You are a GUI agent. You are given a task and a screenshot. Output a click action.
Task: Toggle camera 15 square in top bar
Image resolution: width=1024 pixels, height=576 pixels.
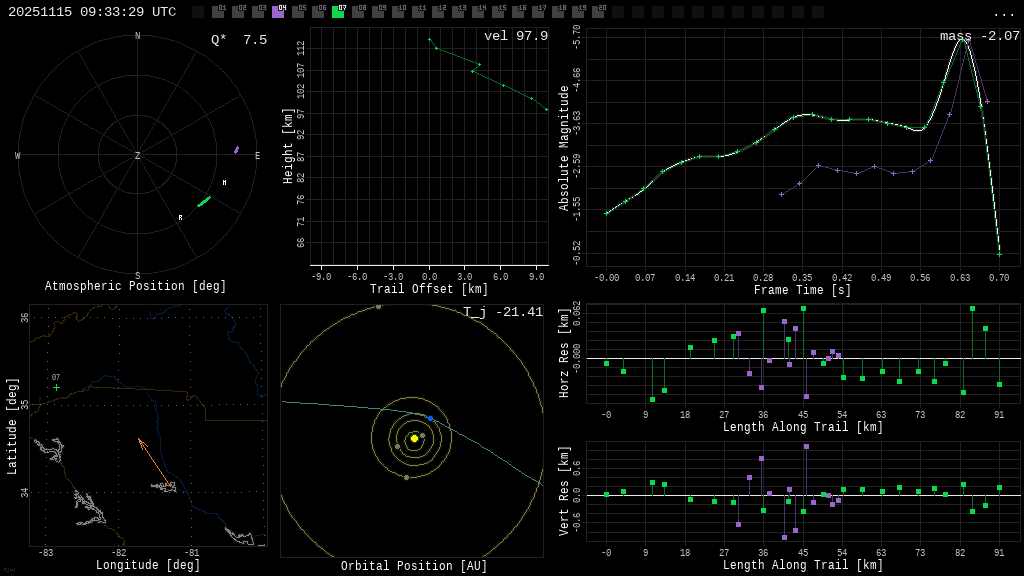point(498,12)
